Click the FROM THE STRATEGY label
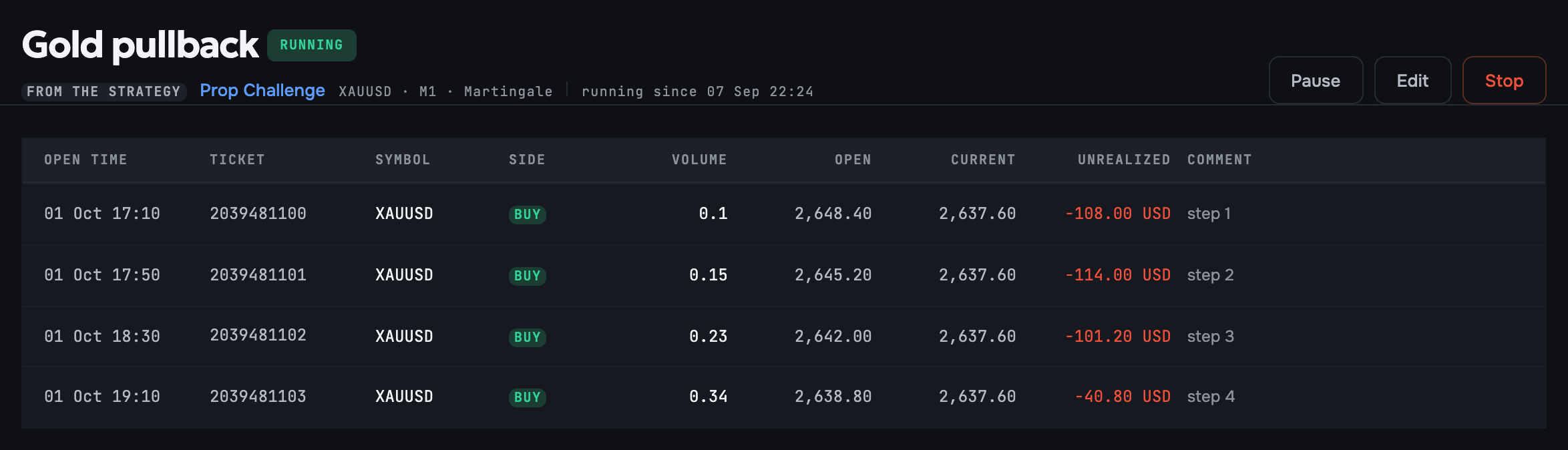The width and height of the screenshot is (1568, 450). tap(104, 91)
